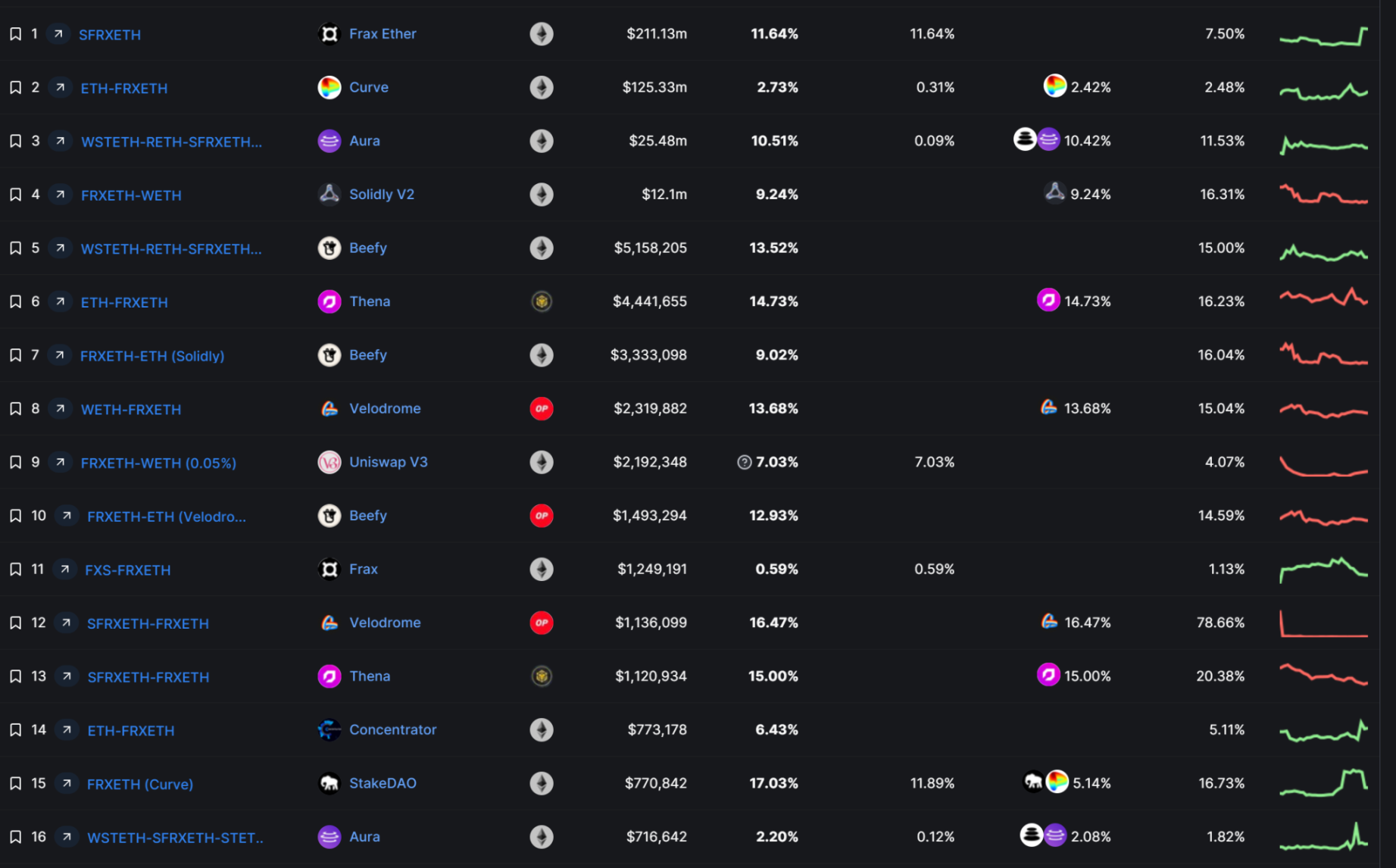Click the Concentrator project logo
1396x868 pixels.
point(329,729)
